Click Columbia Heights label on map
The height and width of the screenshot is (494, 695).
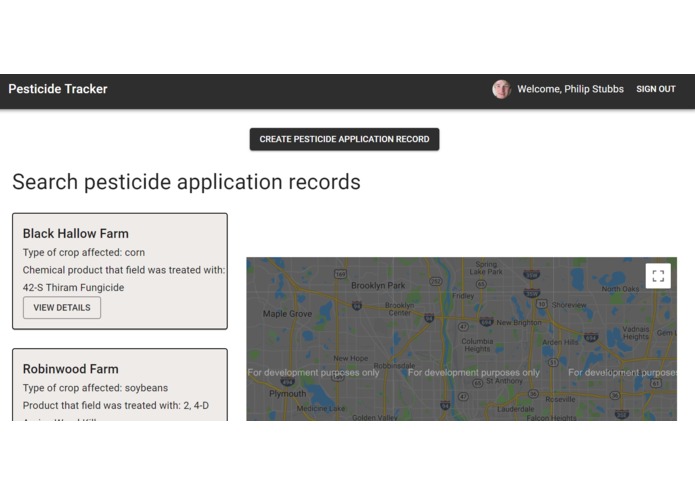click(477, 345)
